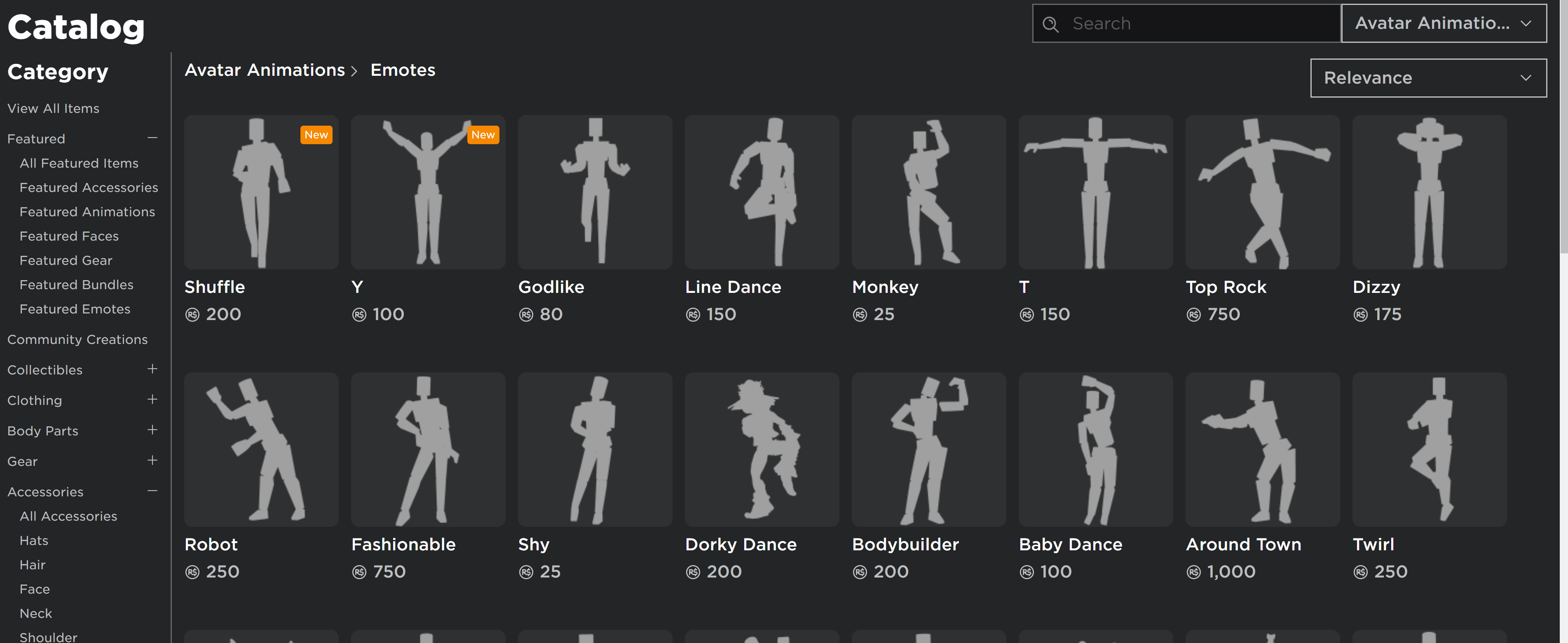Image resolution: width=1568 pixels, height=643 pixels.
Task: Click View All Items link
Action: [53, 108]
